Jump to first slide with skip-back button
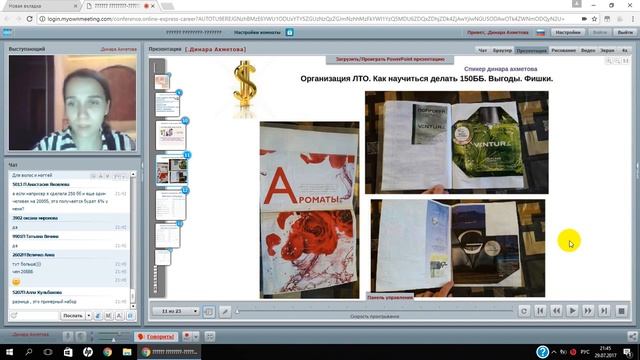 click(540, 311)
